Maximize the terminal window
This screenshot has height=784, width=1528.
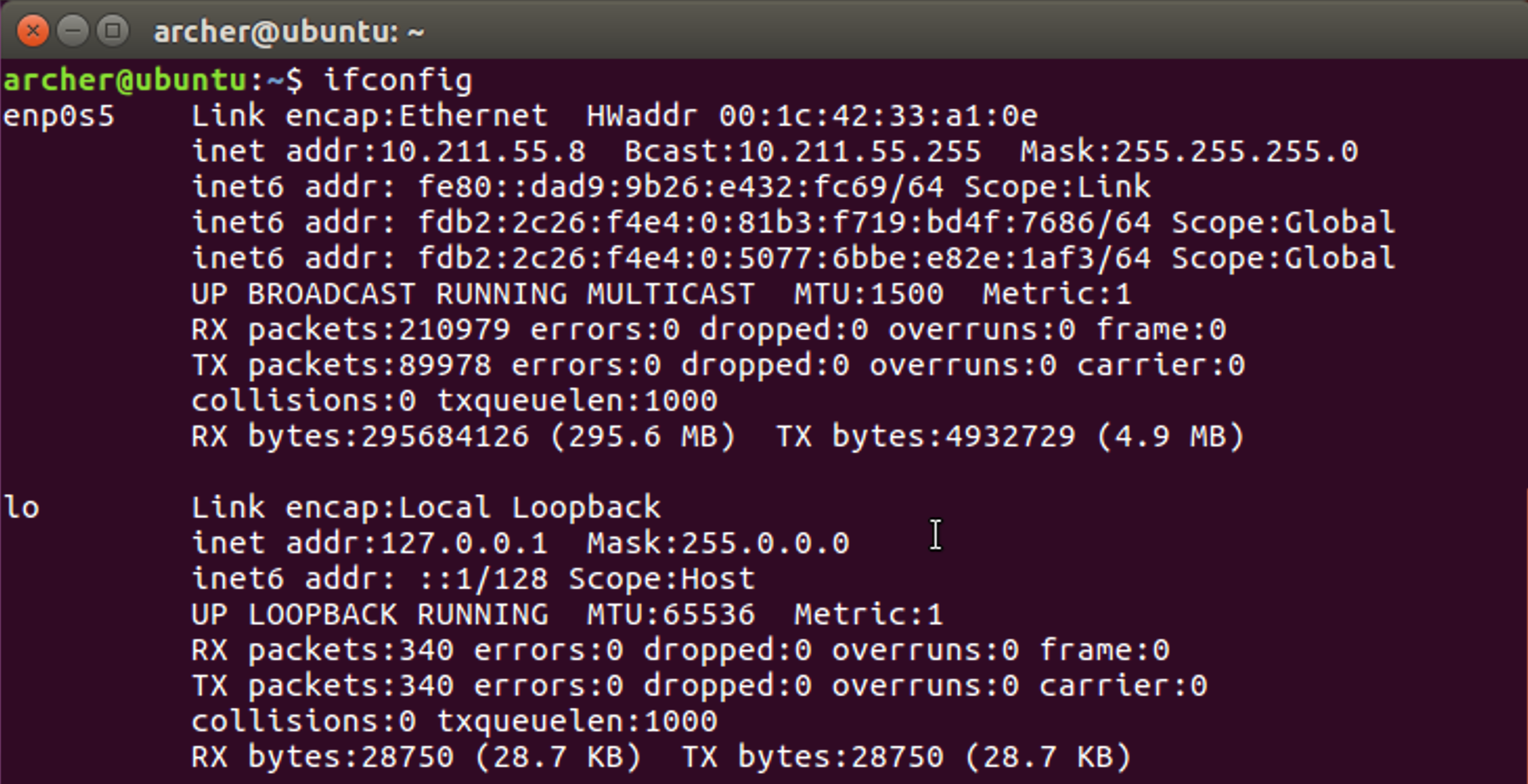point(113,31)
